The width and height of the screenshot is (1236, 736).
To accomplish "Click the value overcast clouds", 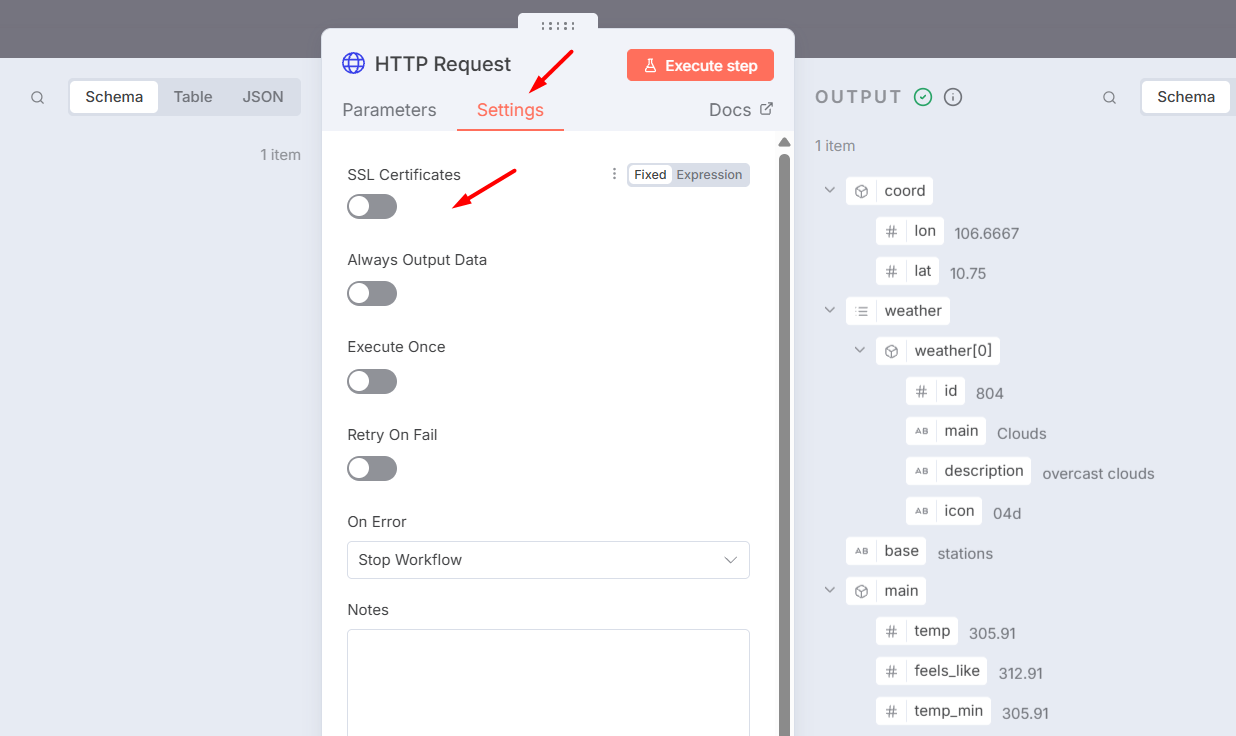I will pyautogui.click(x=1098, y=474).
